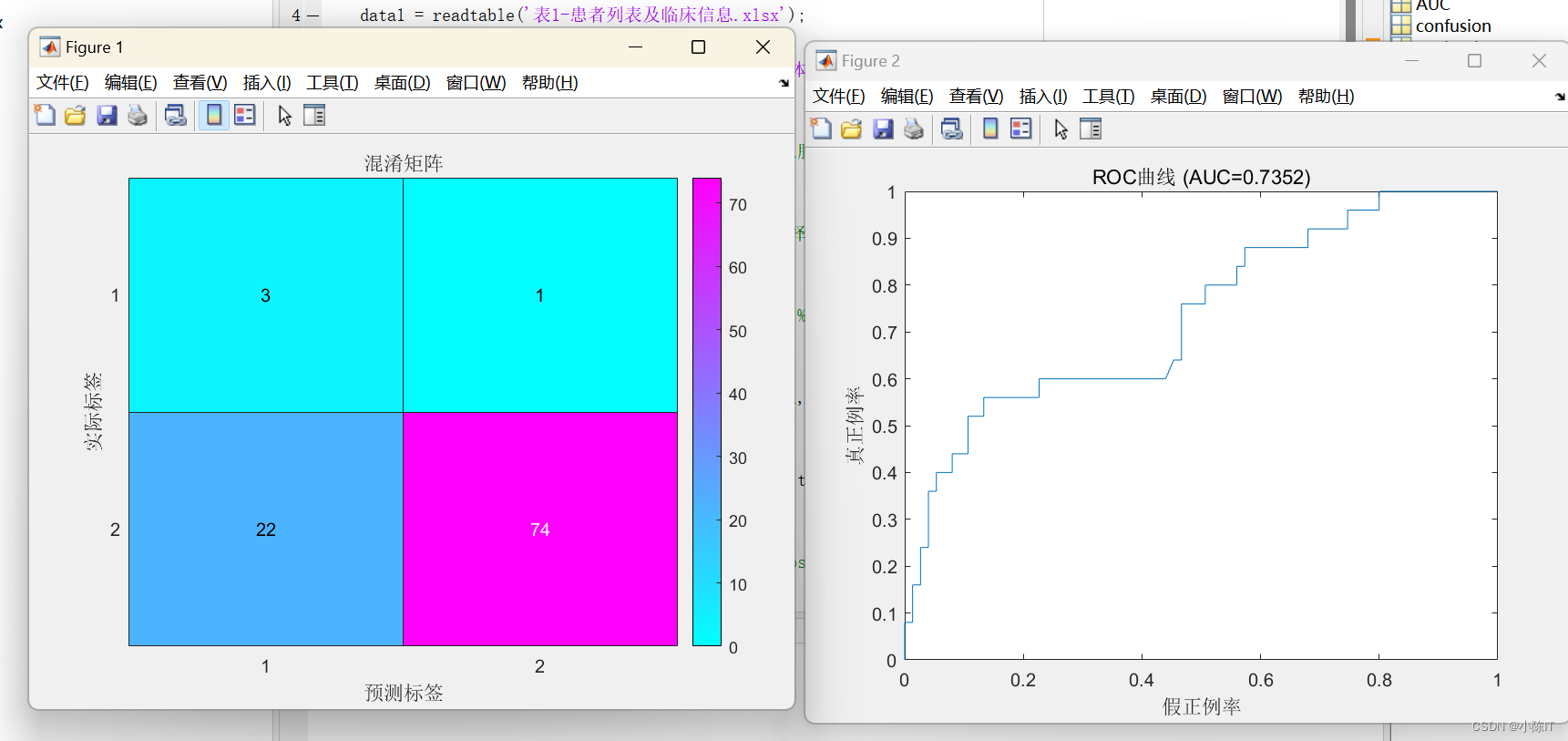Image resolution: width=1568 pixels, height=741 pixels.
Task: Click confusion matrix cell showing 1
Action: [x=540, y=295]
